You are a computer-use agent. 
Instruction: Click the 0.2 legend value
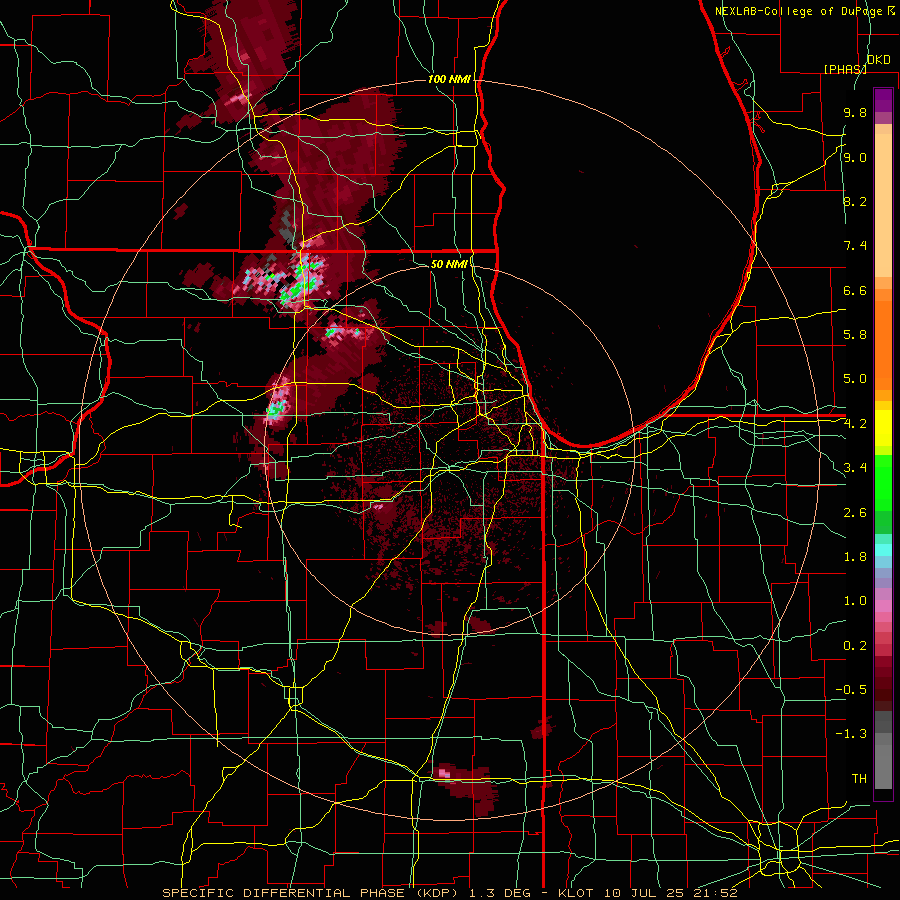[x=855, y=645]
